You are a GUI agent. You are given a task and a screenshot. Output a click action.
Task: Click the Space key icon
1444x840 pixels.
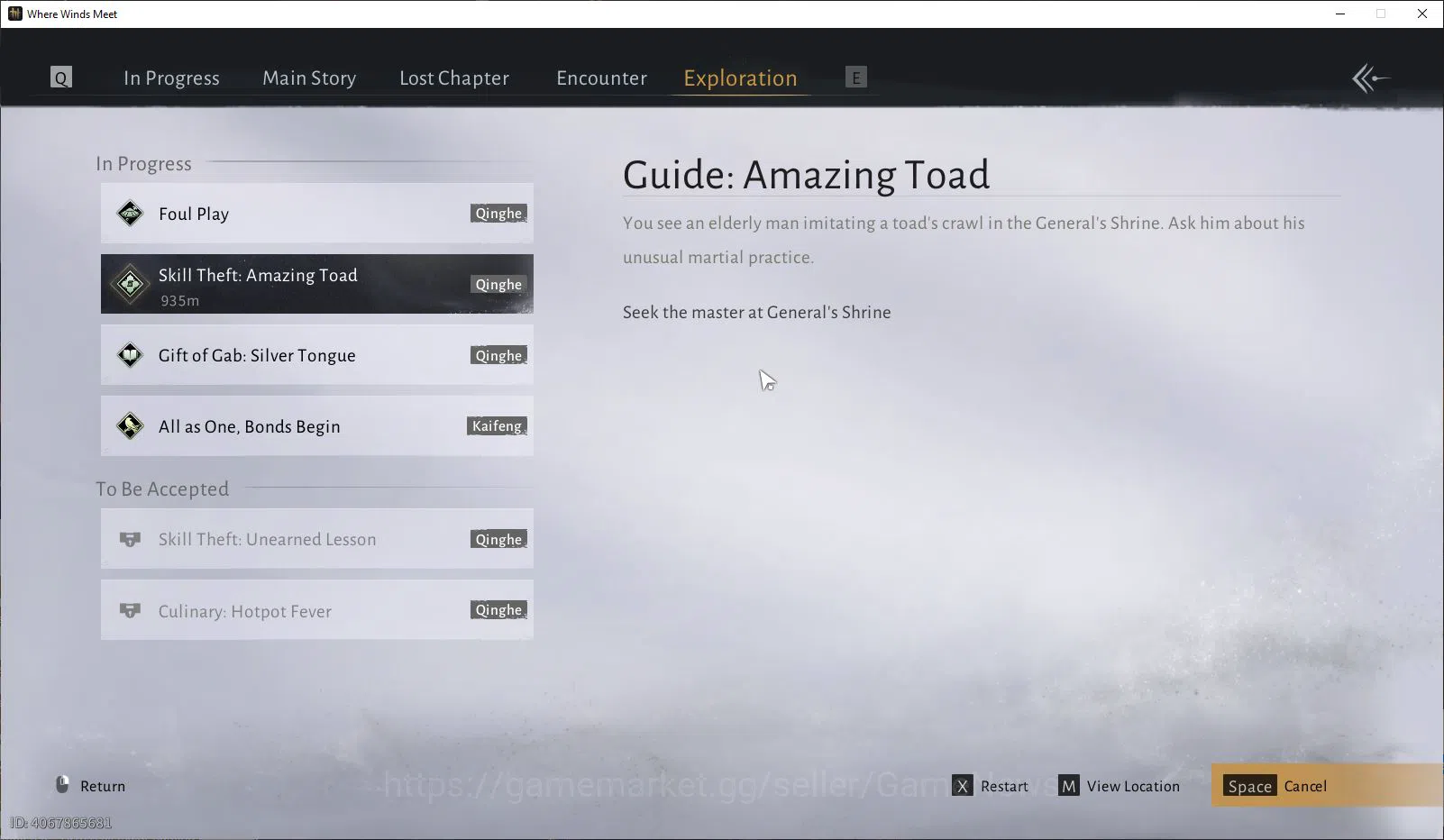coord(1249,786)
